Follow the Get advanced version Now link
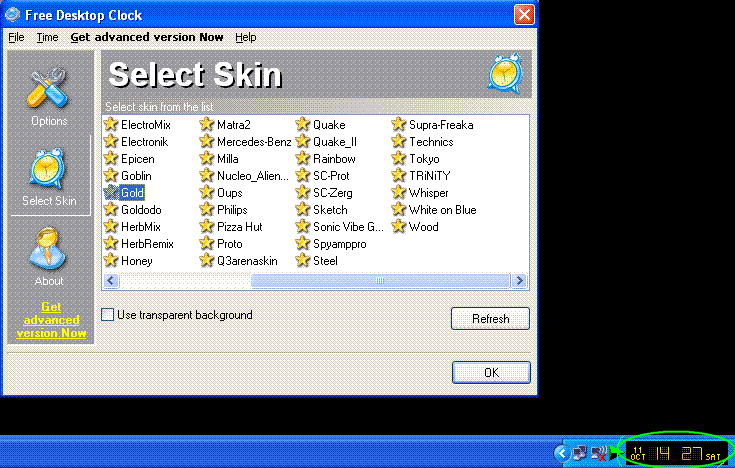 pos(51,320)
